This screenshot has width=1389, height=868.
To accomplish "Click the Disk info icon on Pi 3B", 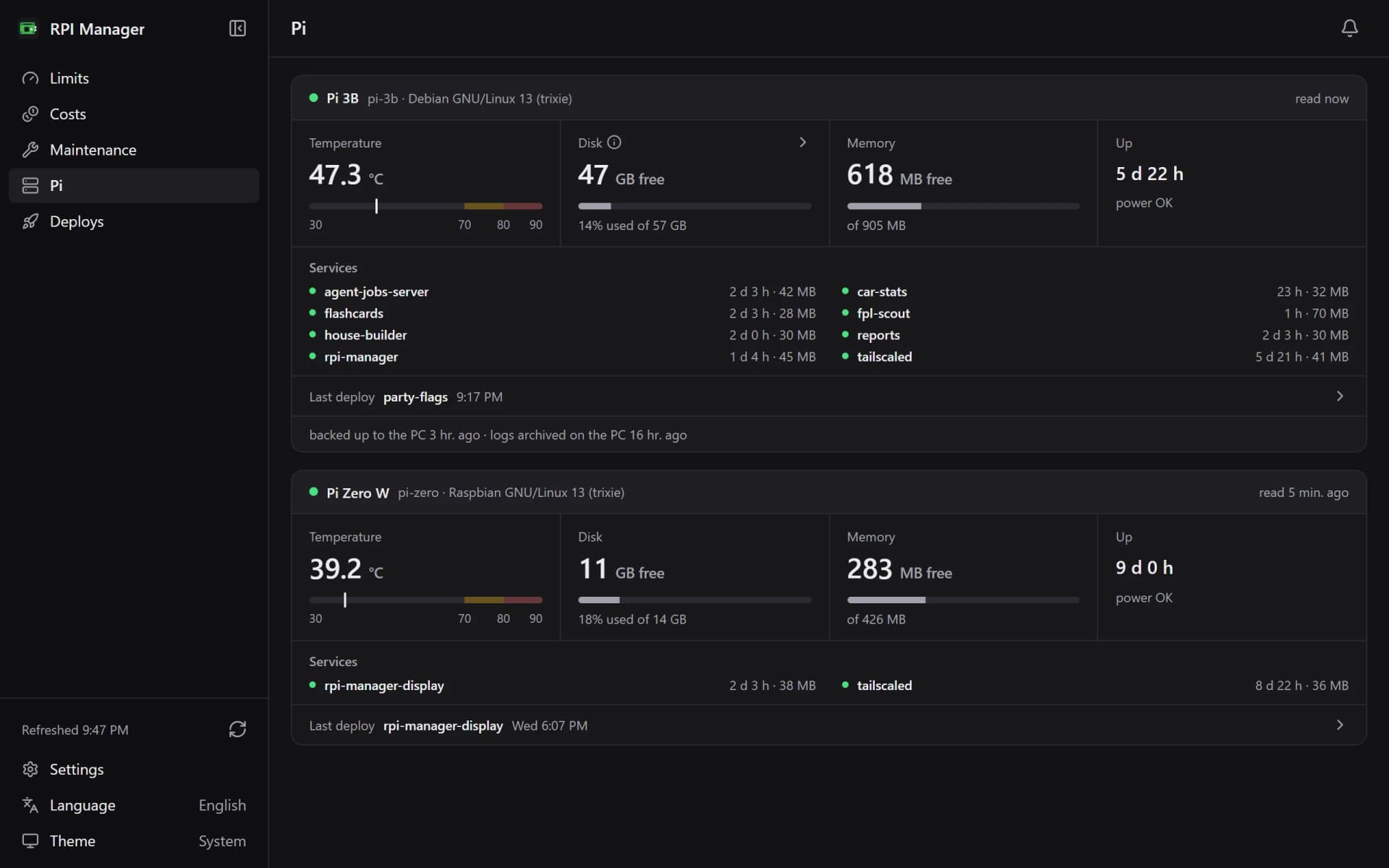I will (x=614, y=142).
